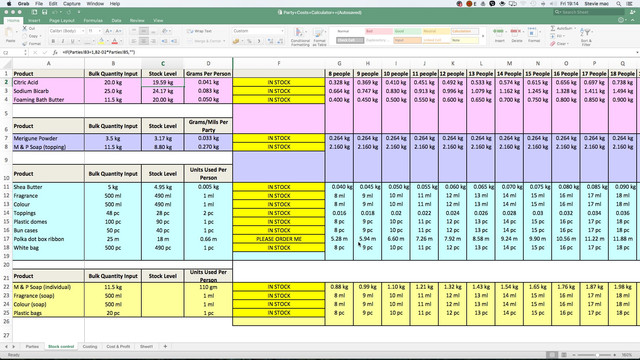The image size is (640, 360).
Task: Switch to the Cost & Profit sheet tab
Action: 118,347
